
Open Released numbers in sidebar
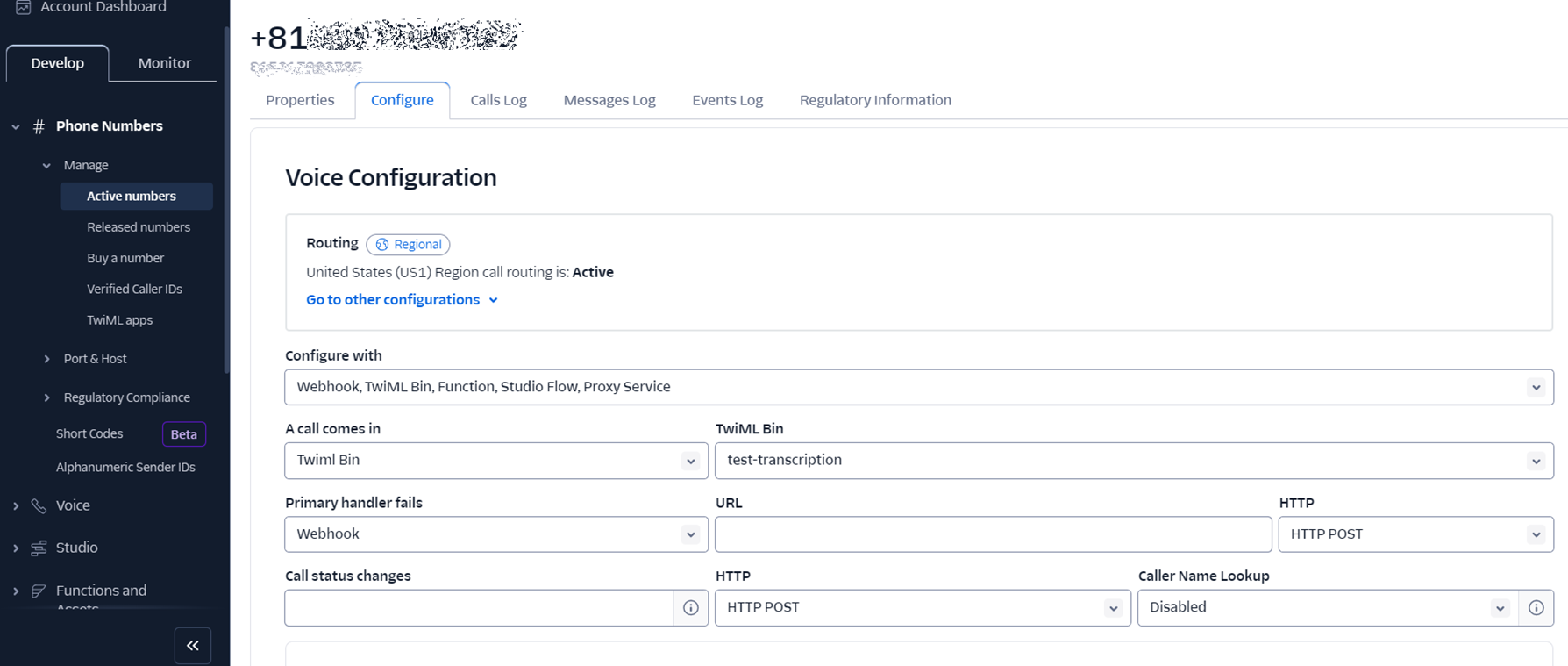click(139, 227)
